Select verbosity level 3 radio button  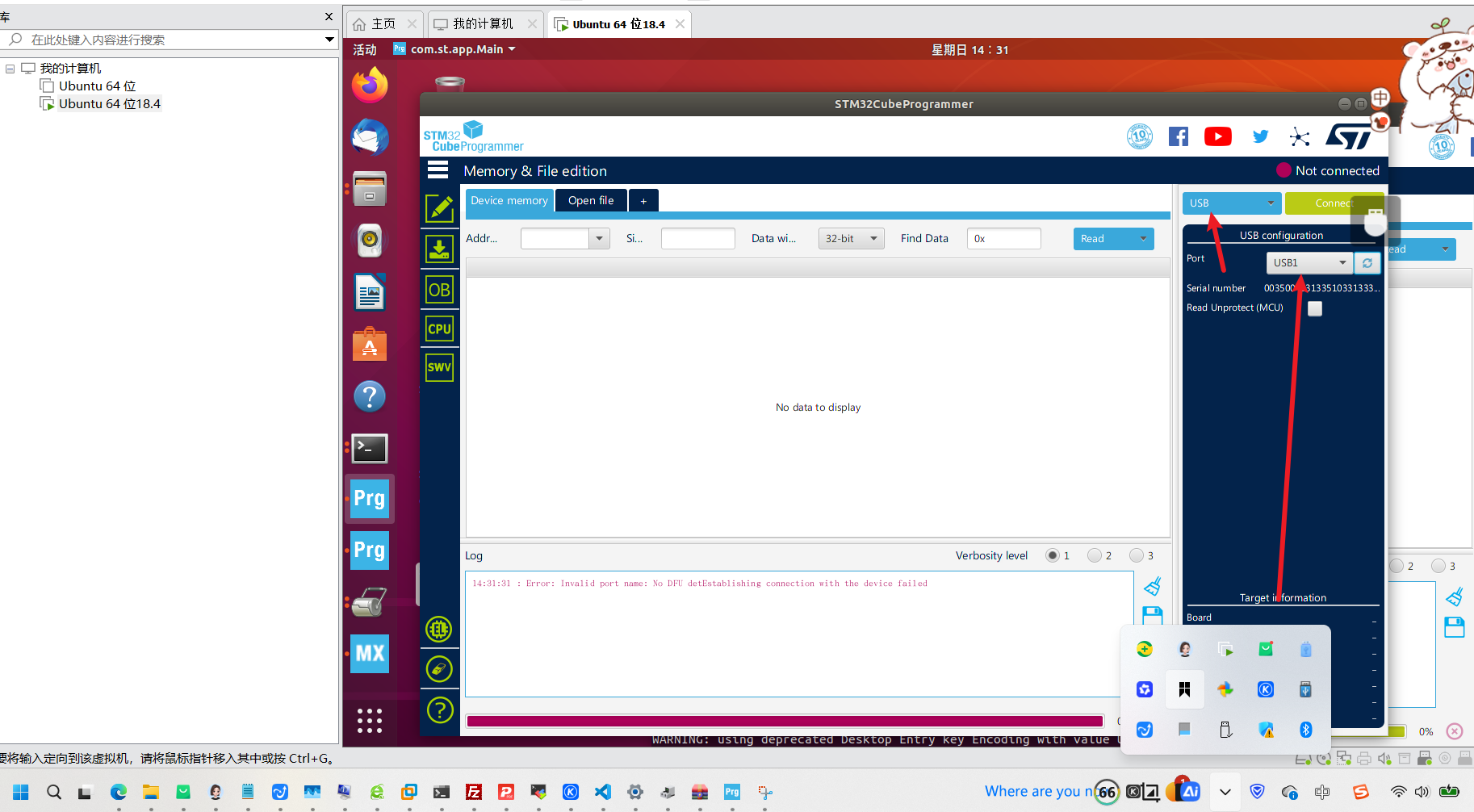pos(1137,555)
